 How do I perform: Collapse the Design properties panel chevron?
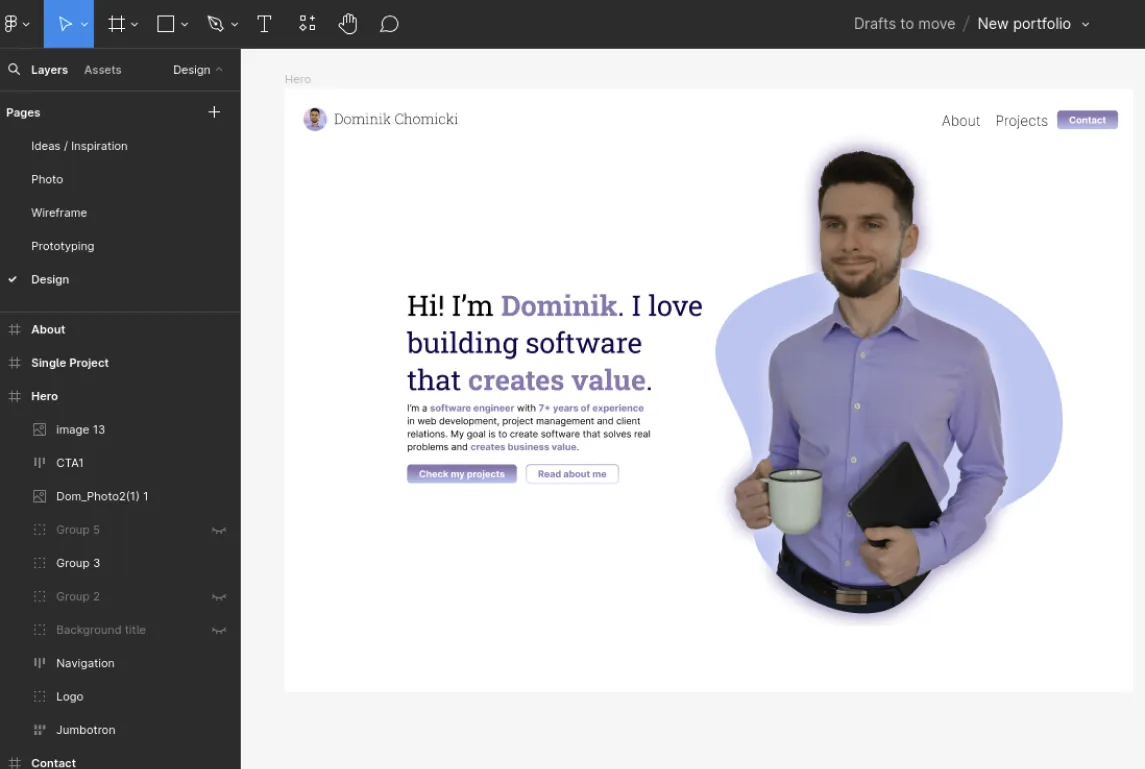coord(218,69)
